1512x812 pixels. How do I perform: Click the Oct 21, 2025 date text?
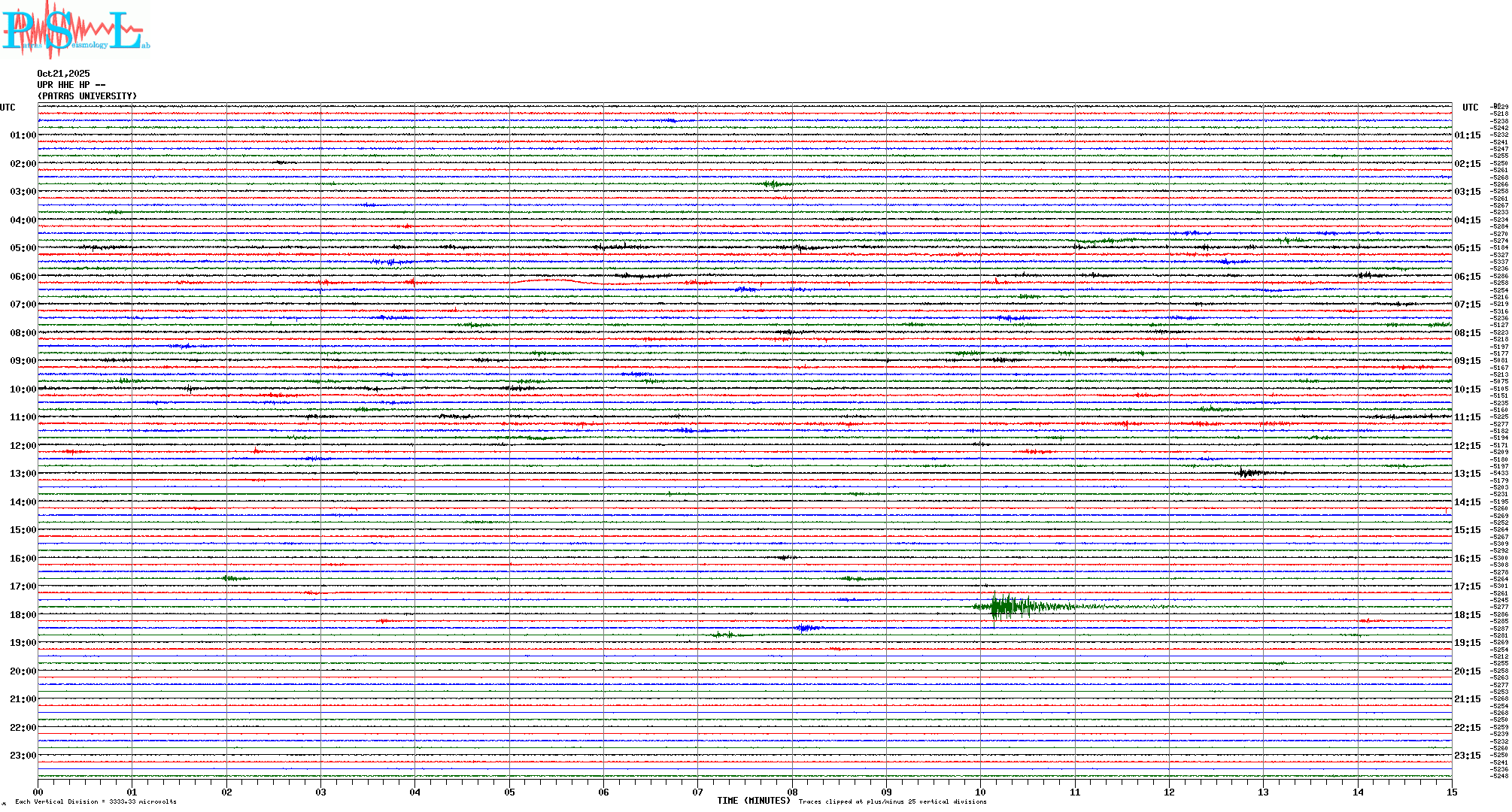pyautogui.click(x=63, y=74)
